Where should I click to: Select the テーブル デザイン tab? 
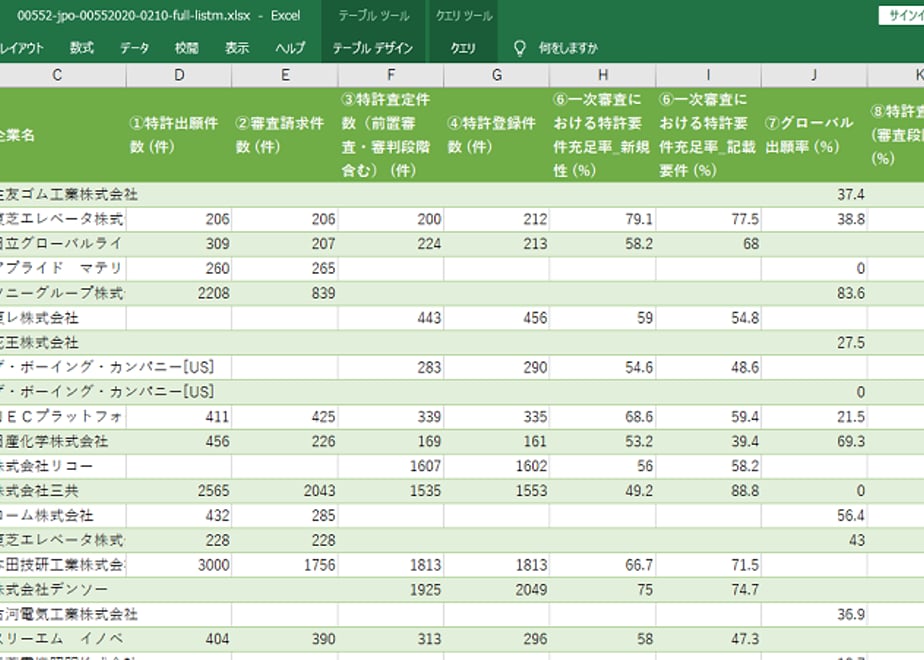[372, 48]
